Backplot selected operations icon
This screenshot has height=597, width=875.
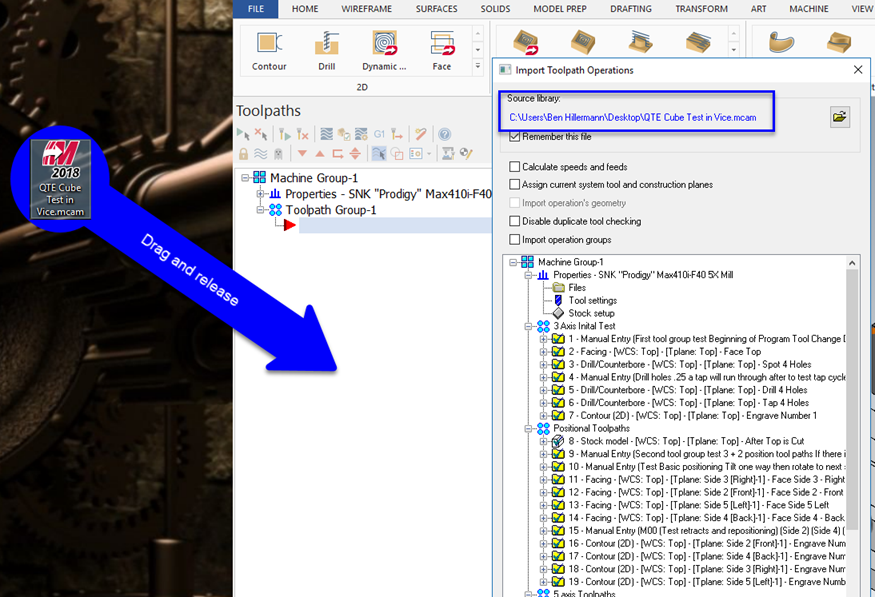(x=327, y=134)
